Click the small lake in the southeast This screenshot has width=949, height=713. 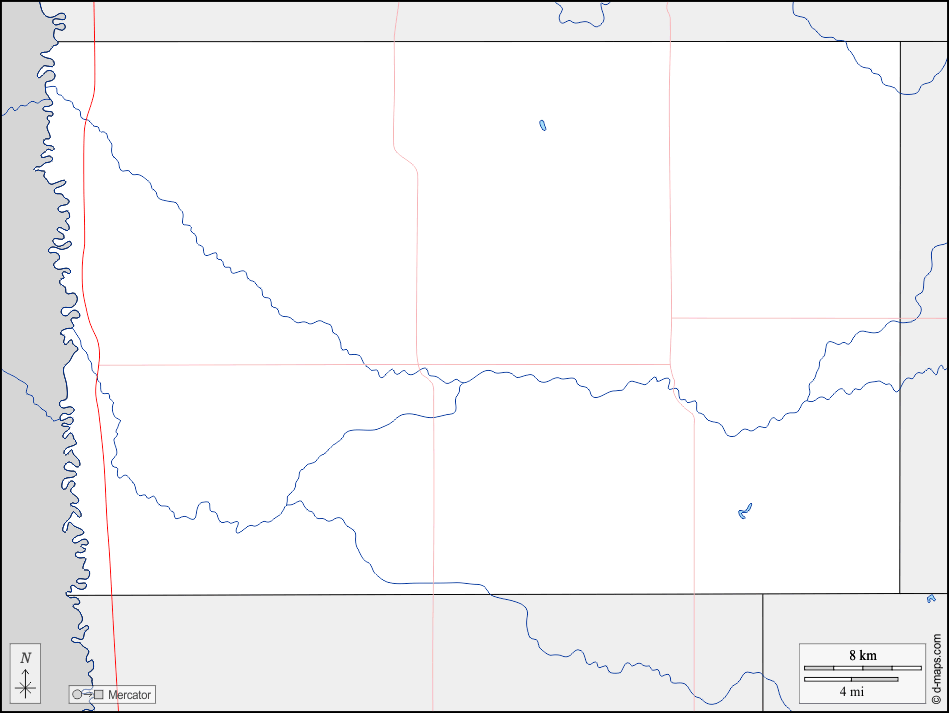point(744,511)
